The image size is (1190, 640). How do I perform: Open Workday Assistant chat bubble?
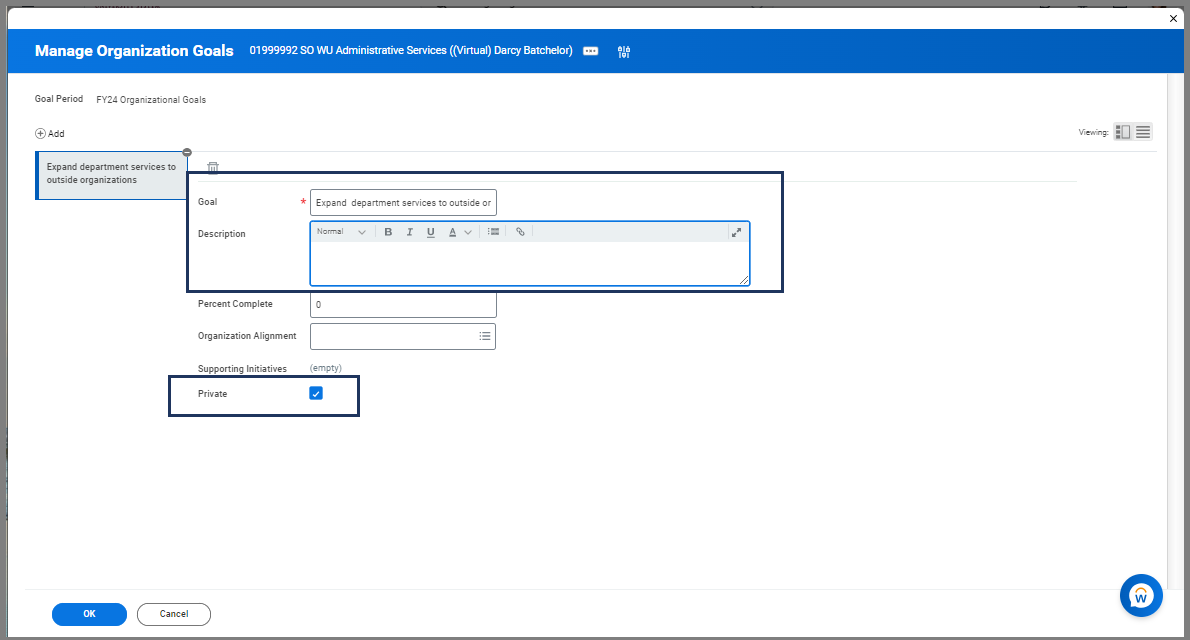(1141, 596)
